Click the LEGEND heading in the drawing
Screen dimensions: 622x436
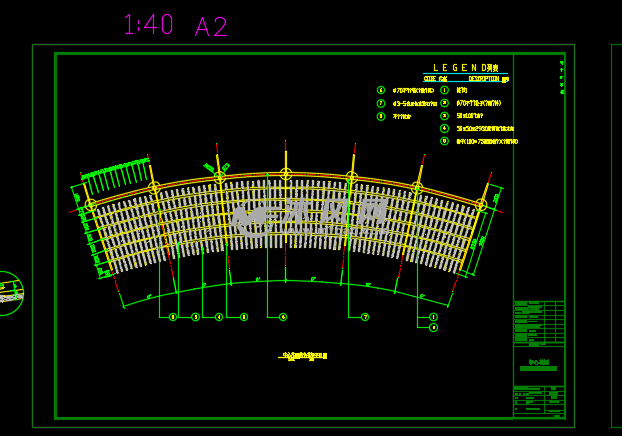[x=465, y=68]
